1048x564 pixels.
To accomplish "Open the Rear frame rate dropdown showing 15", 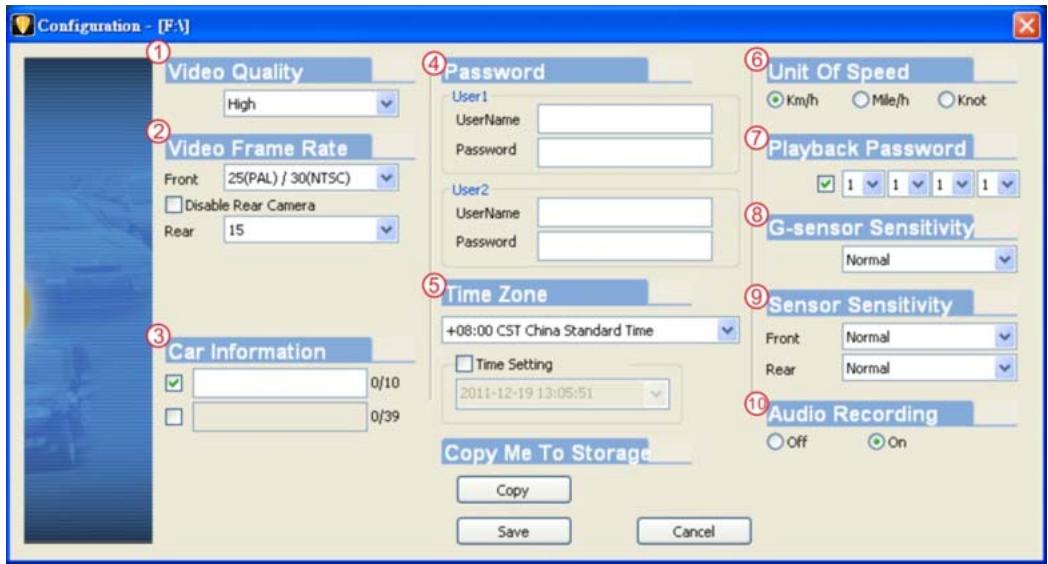I will tap(311, 230).
